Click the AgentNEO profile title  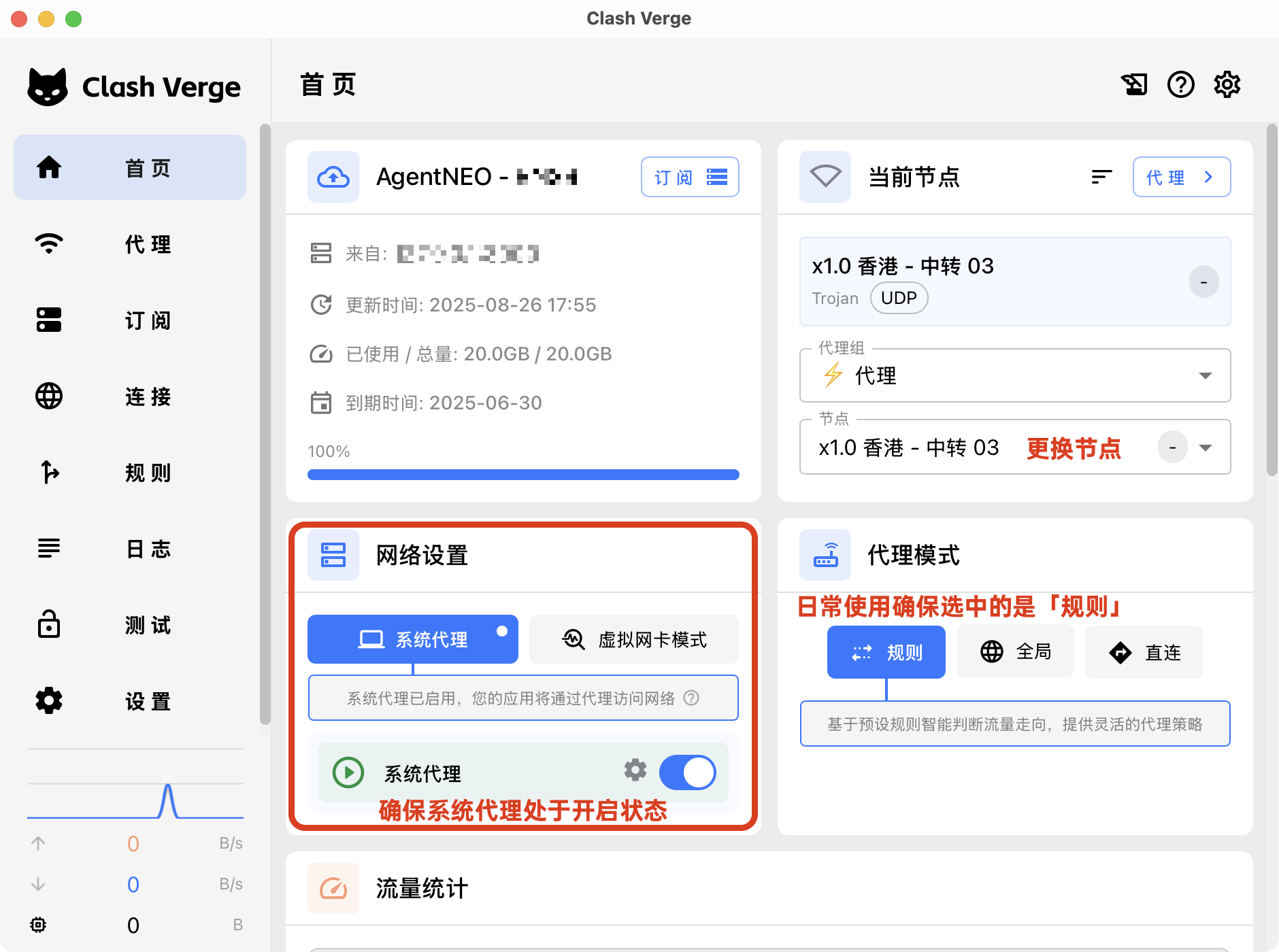pos(476,177)
